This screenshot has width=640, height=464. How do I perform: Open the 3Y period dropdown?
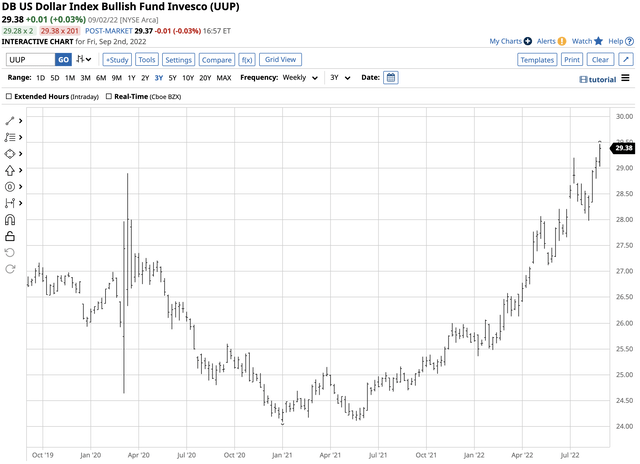[340, 78]
